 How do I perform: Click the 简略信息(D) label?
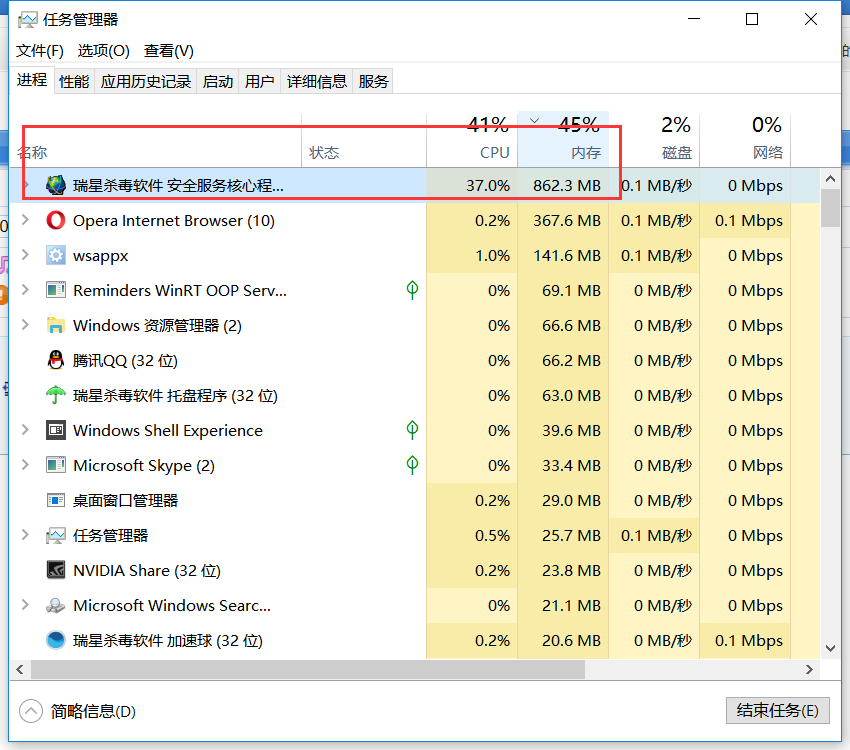93,711
